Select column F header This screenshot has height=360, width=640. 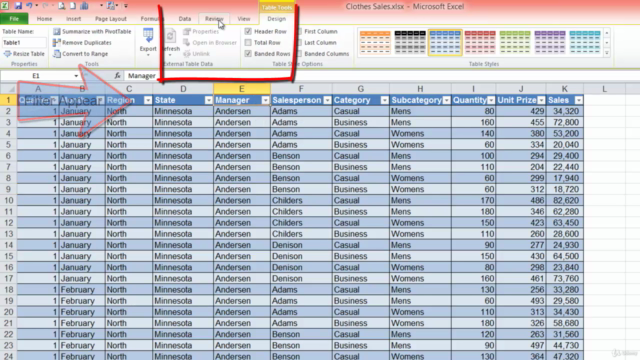301,89
